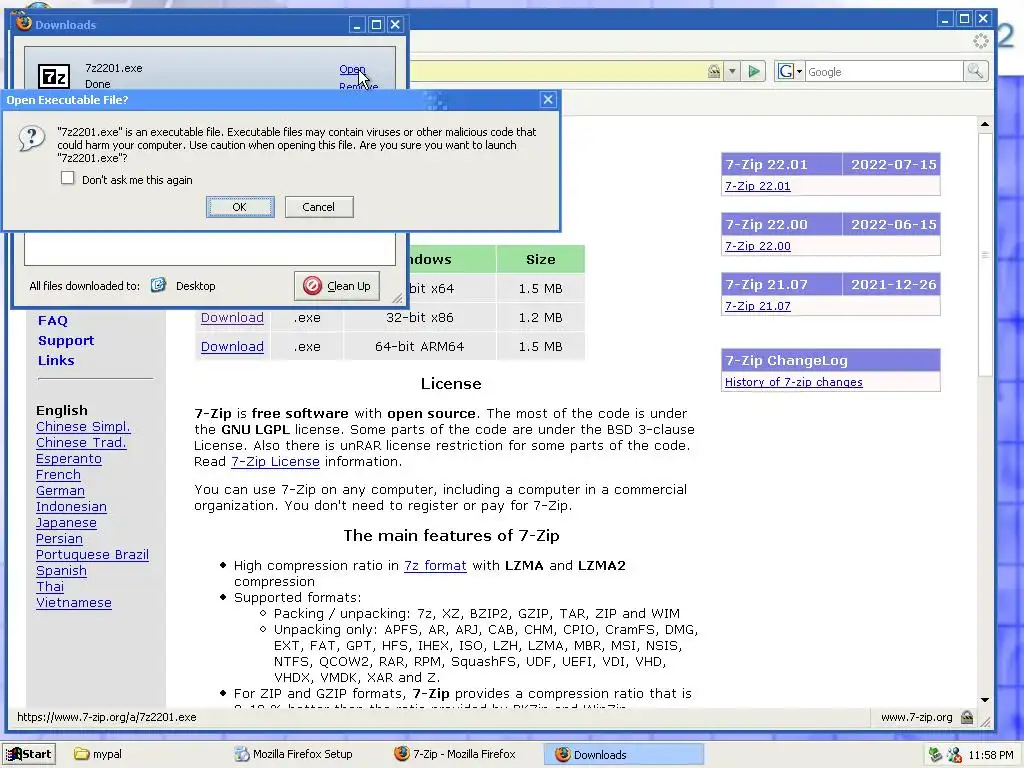Click the 1.2 MB size cell

point(541,318)
